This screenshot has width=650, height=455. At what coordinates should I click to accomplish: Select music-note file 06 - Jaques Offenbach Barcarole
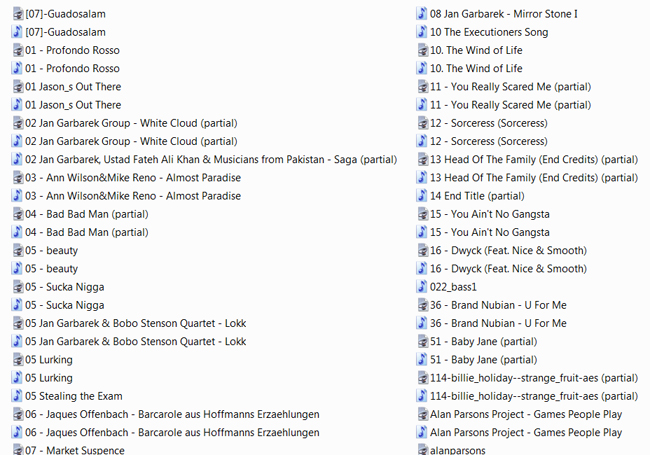pyautogui.click(x=166, y=433)
